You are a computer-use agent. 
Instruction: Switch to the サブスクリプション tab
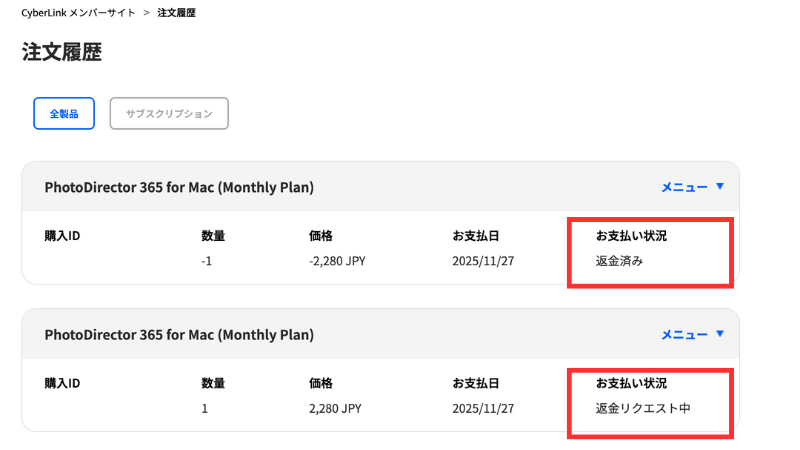pos(169,114)
